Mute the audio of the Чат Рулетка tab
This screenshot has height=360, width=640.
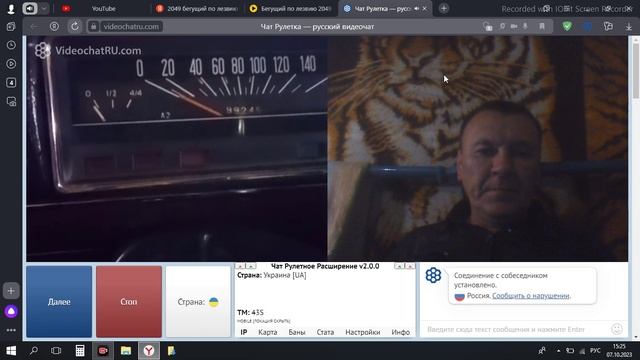417,9
